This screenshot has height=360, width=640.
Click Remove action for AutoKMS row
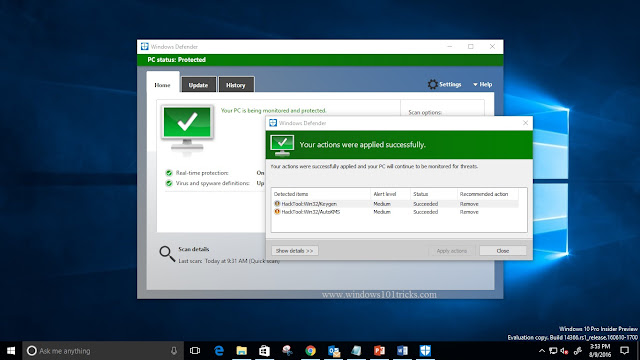469,212
